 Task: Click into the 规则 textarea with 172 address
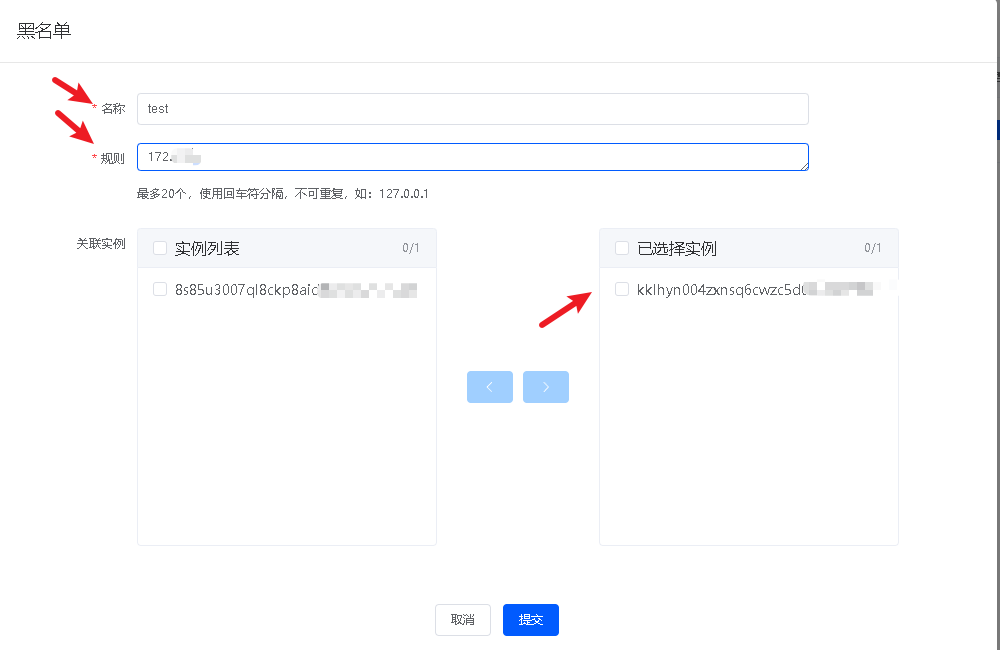click(x=472, y=157)
